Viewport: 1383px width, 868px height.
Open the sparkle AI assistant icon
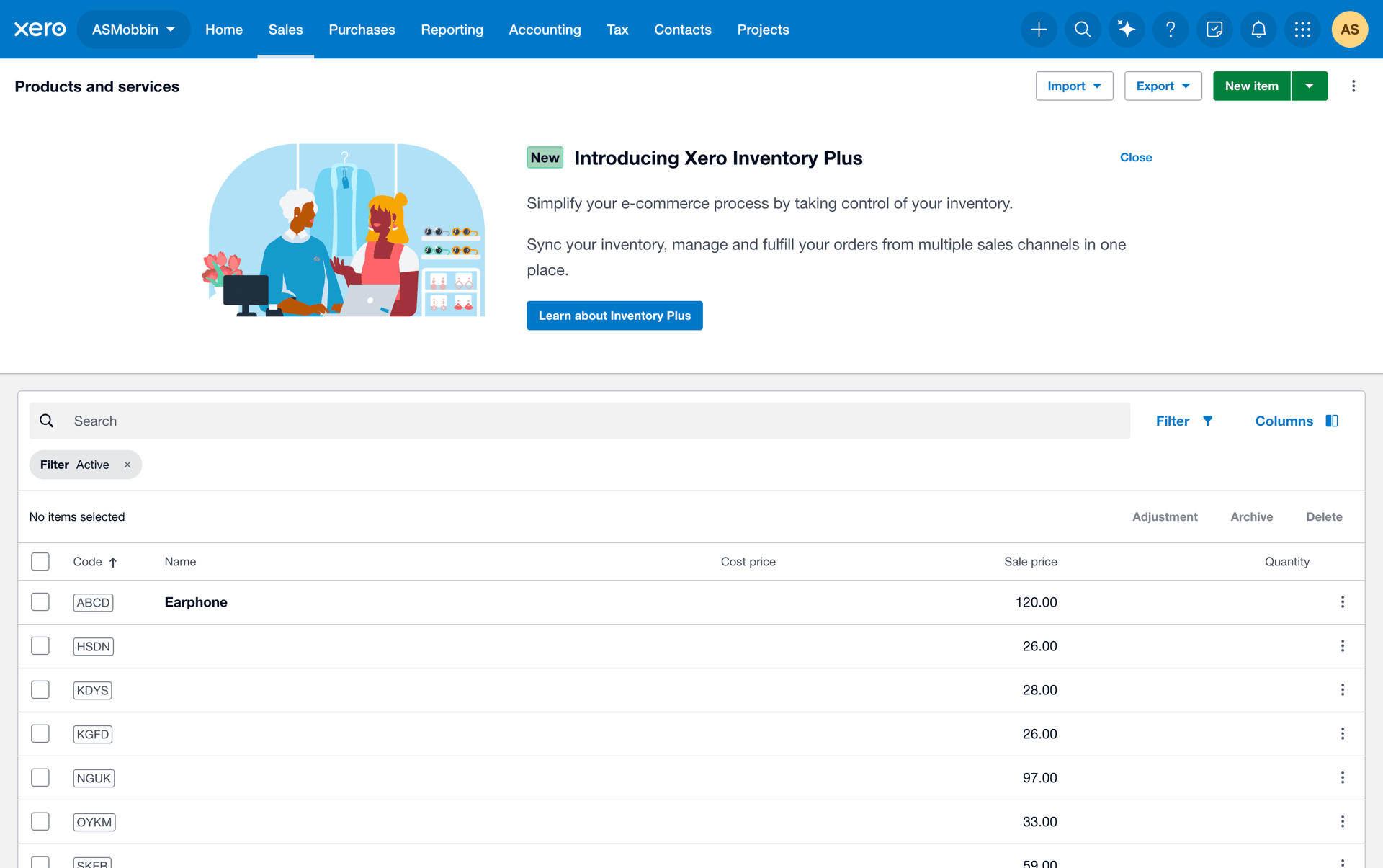(1127, 30)
